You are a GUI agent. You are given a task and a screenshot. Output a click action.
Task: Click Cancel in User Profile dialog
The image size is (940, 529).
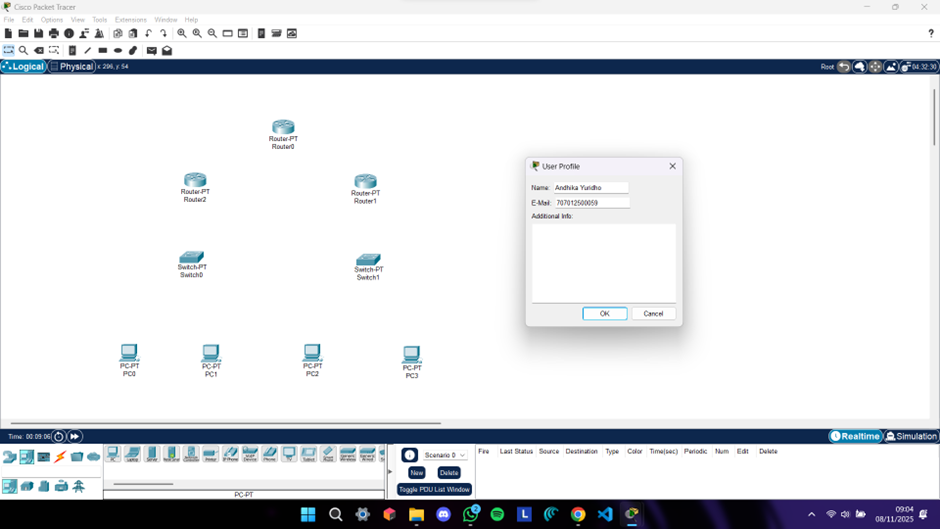point(653,313)
